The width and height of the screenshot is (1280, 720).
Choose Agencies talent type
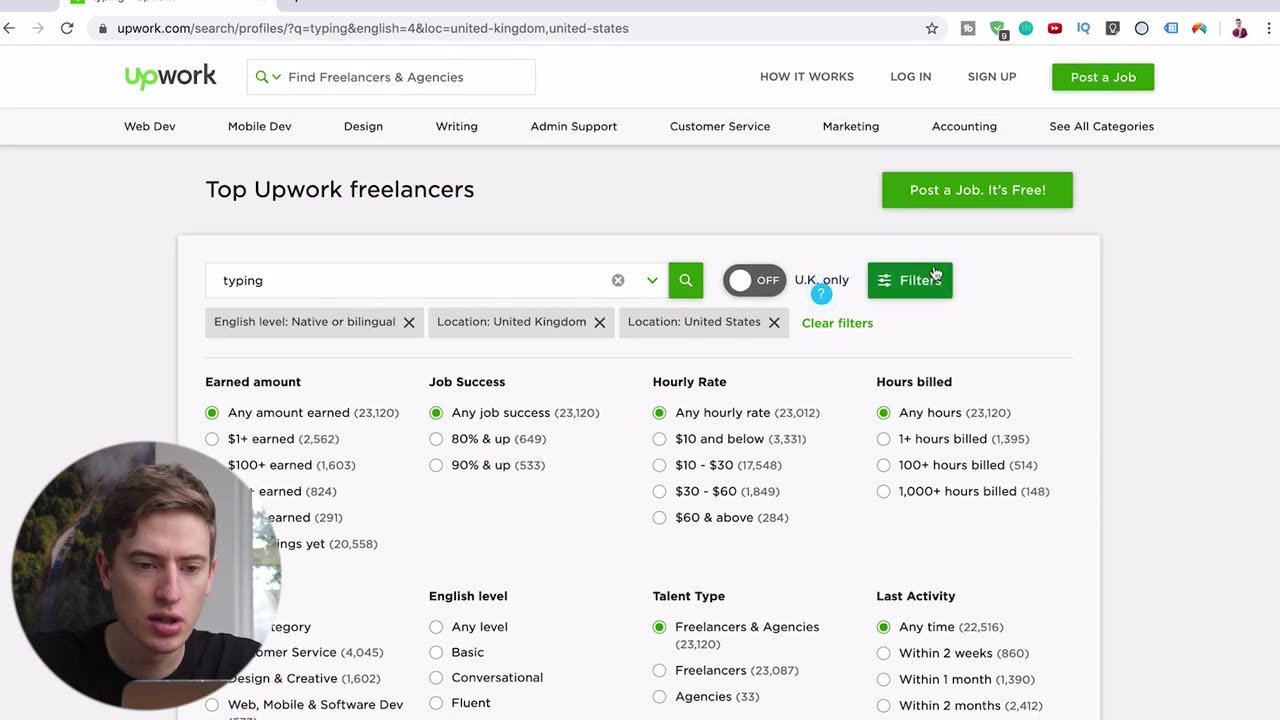[659, 697]
